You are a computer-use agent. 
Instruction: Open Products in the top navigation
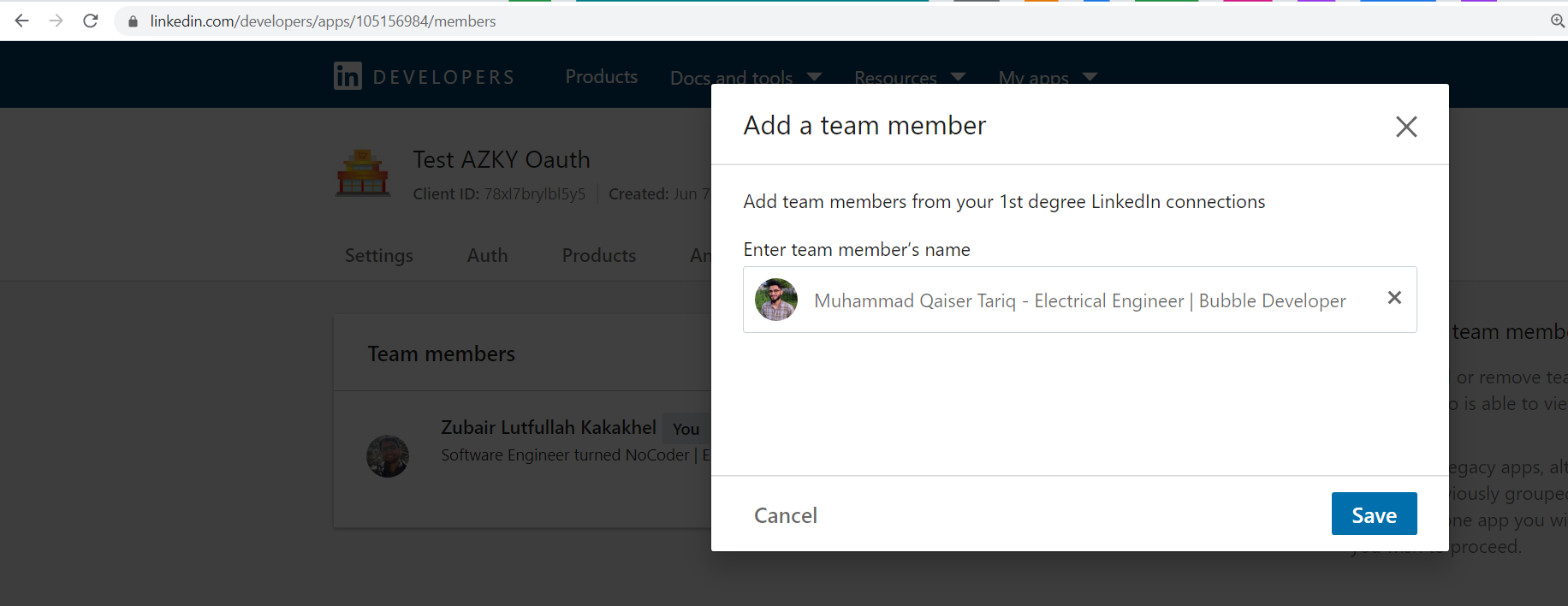(x=602, y=77)
